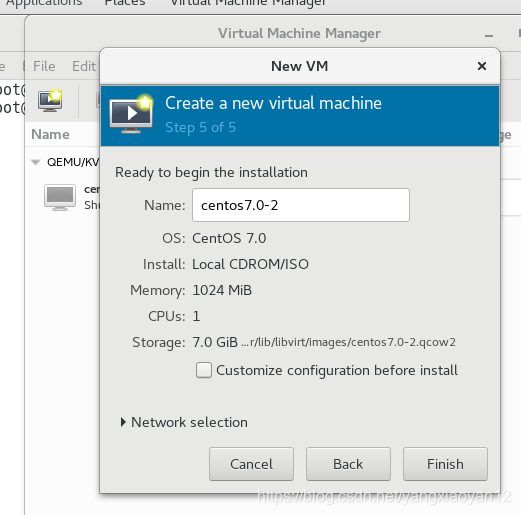This screenshot has width=521, height=515.
Task: Close the New VM dialog
Action: 482,66
